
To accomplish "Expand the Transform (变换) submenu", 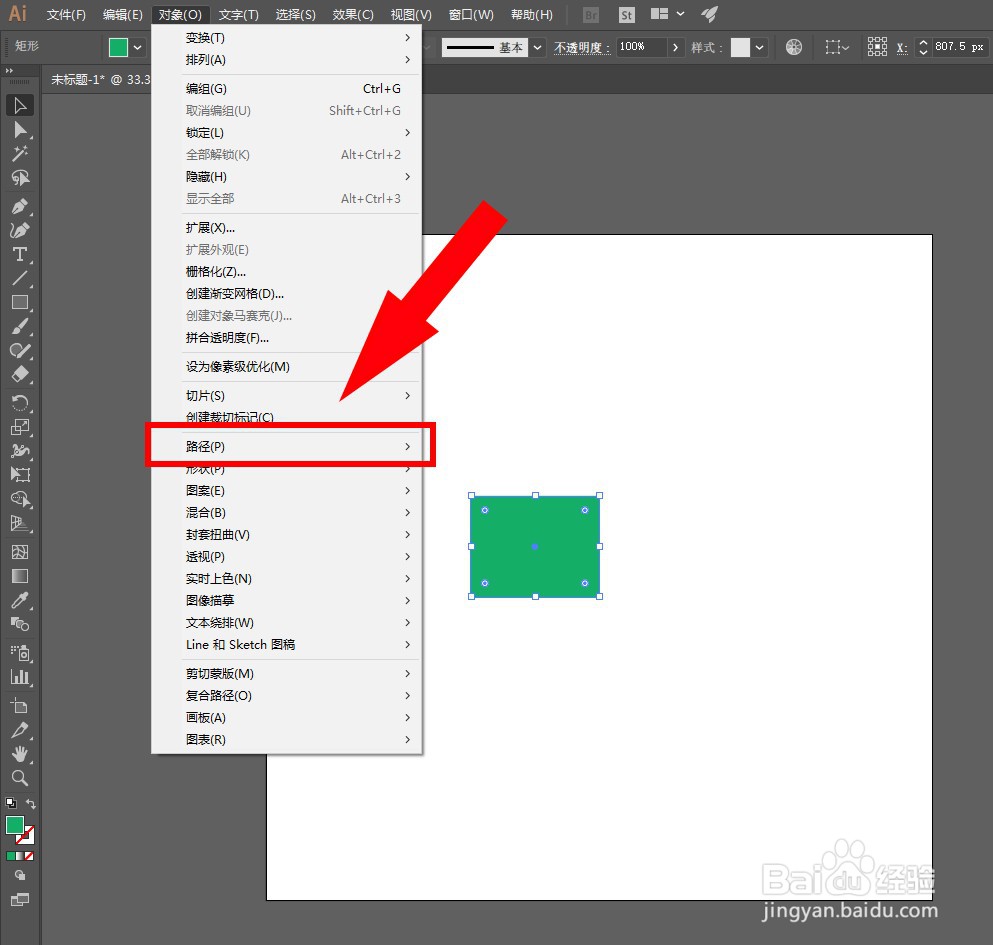I will (x=286, y=38).
